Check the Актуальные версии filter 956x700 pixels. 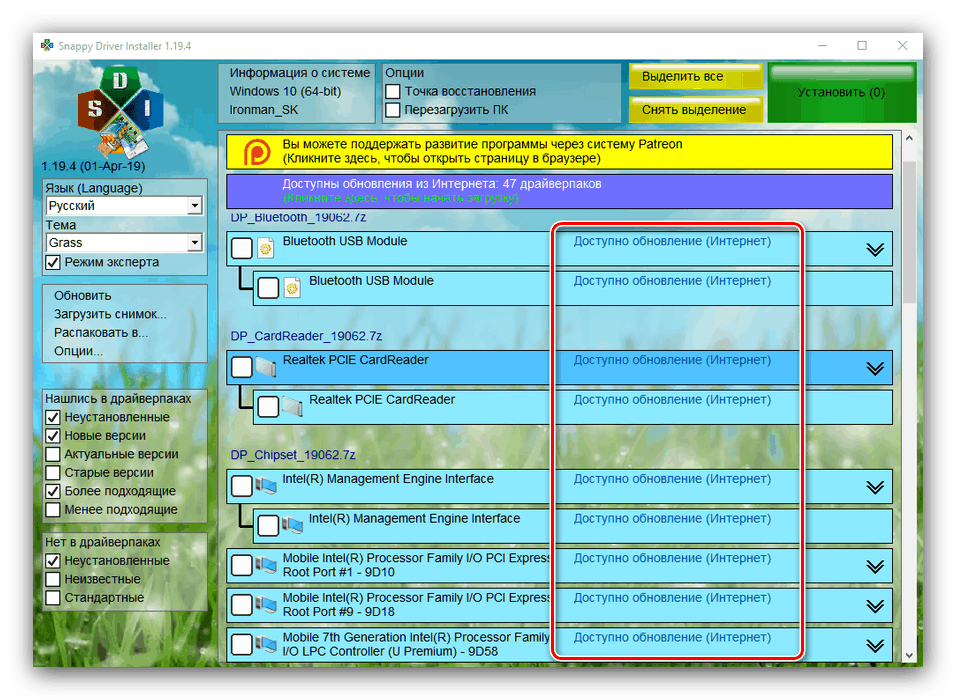pyautogui.click(x=53, y=454)
